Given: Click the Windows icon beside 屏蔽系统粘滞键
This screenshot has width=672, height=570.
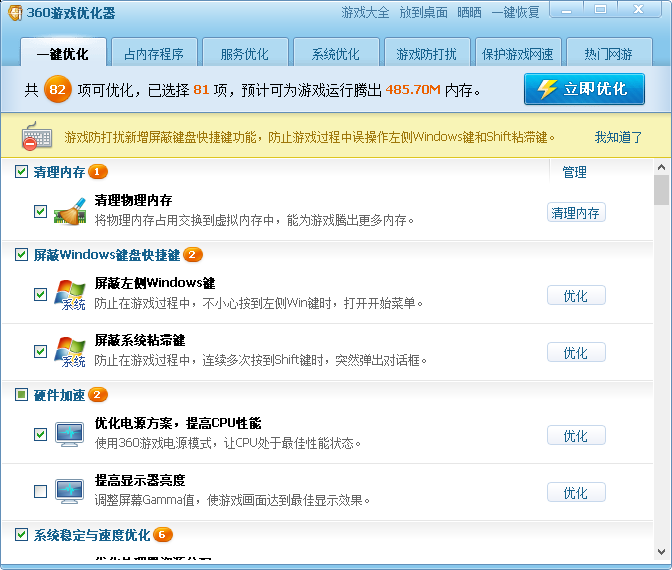Looking at the screenshot, I should (70, 352).
